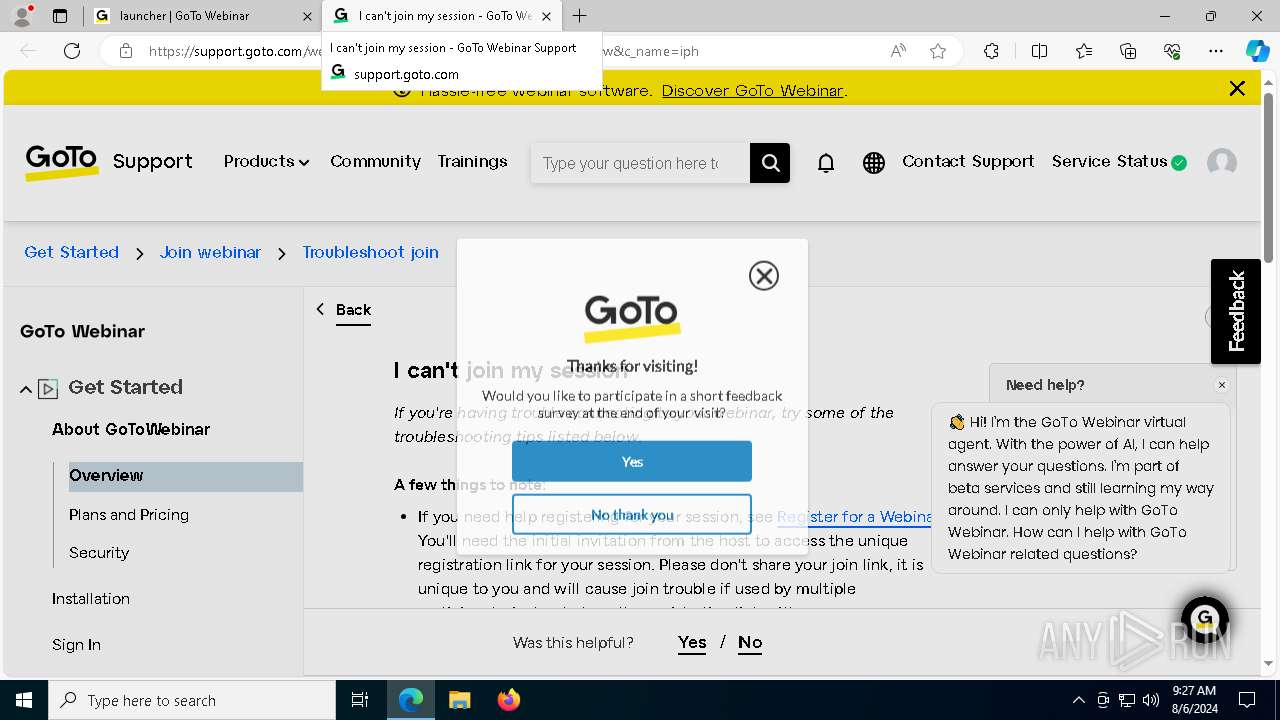Open volume control in system tray
Image resolution: width=1280 pixels, height=720 pixels.
click(1151, 700)
